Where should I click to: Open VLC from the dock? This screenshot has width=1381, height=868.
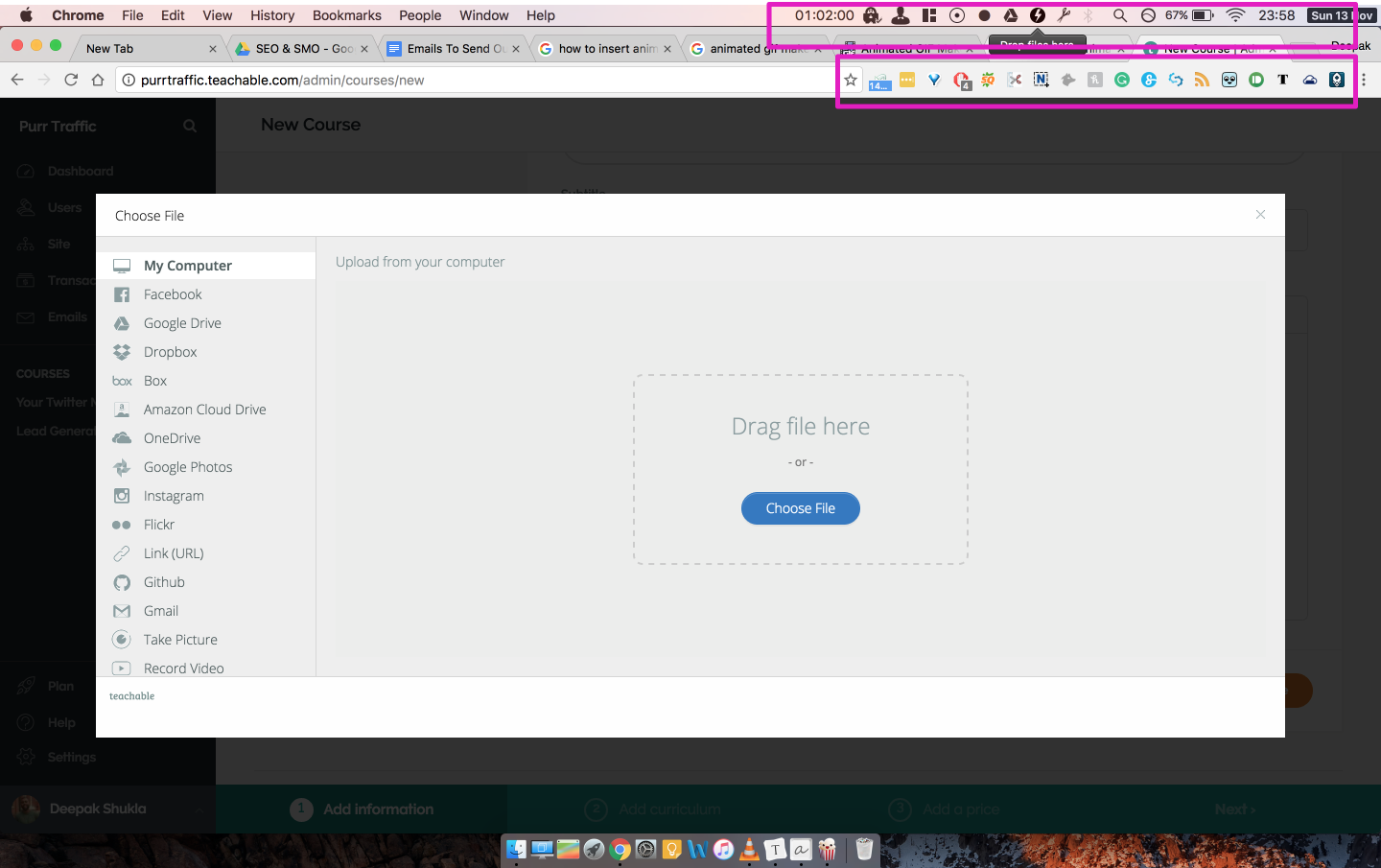click(x=750, y=849)
